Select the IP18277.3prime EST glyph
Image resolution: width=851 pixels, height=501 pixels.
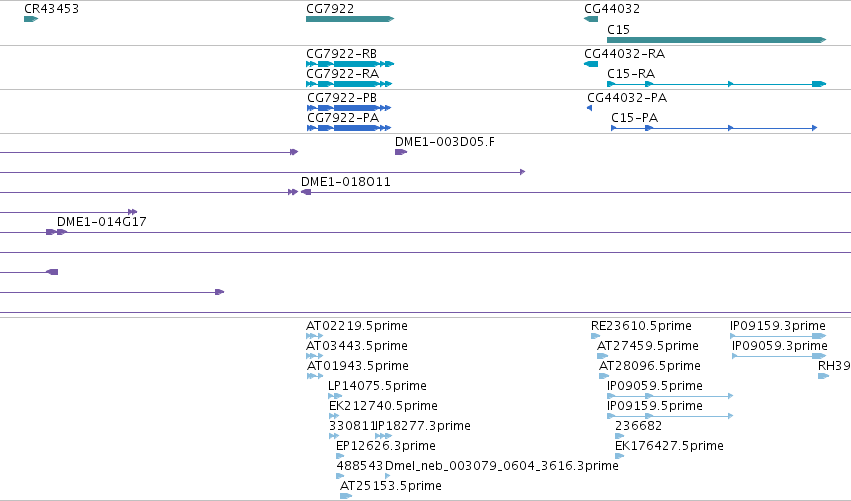click(383, 436)
